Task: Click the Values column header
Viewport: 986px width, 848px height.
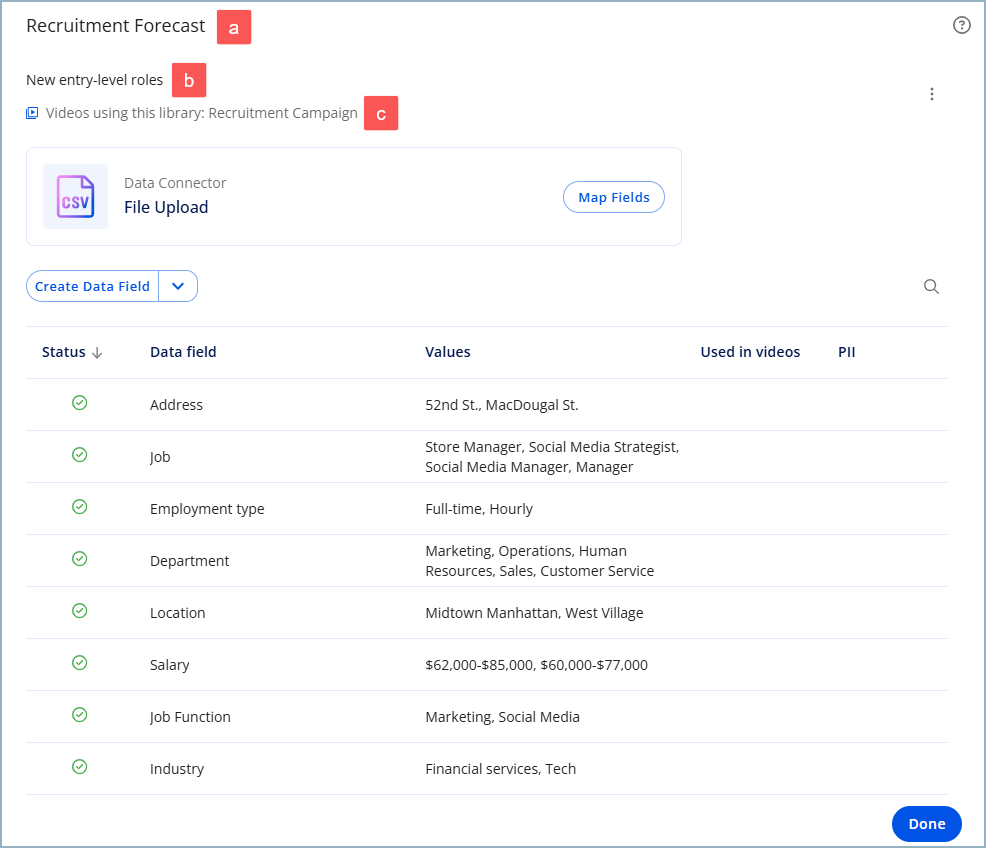Action: 448,352
